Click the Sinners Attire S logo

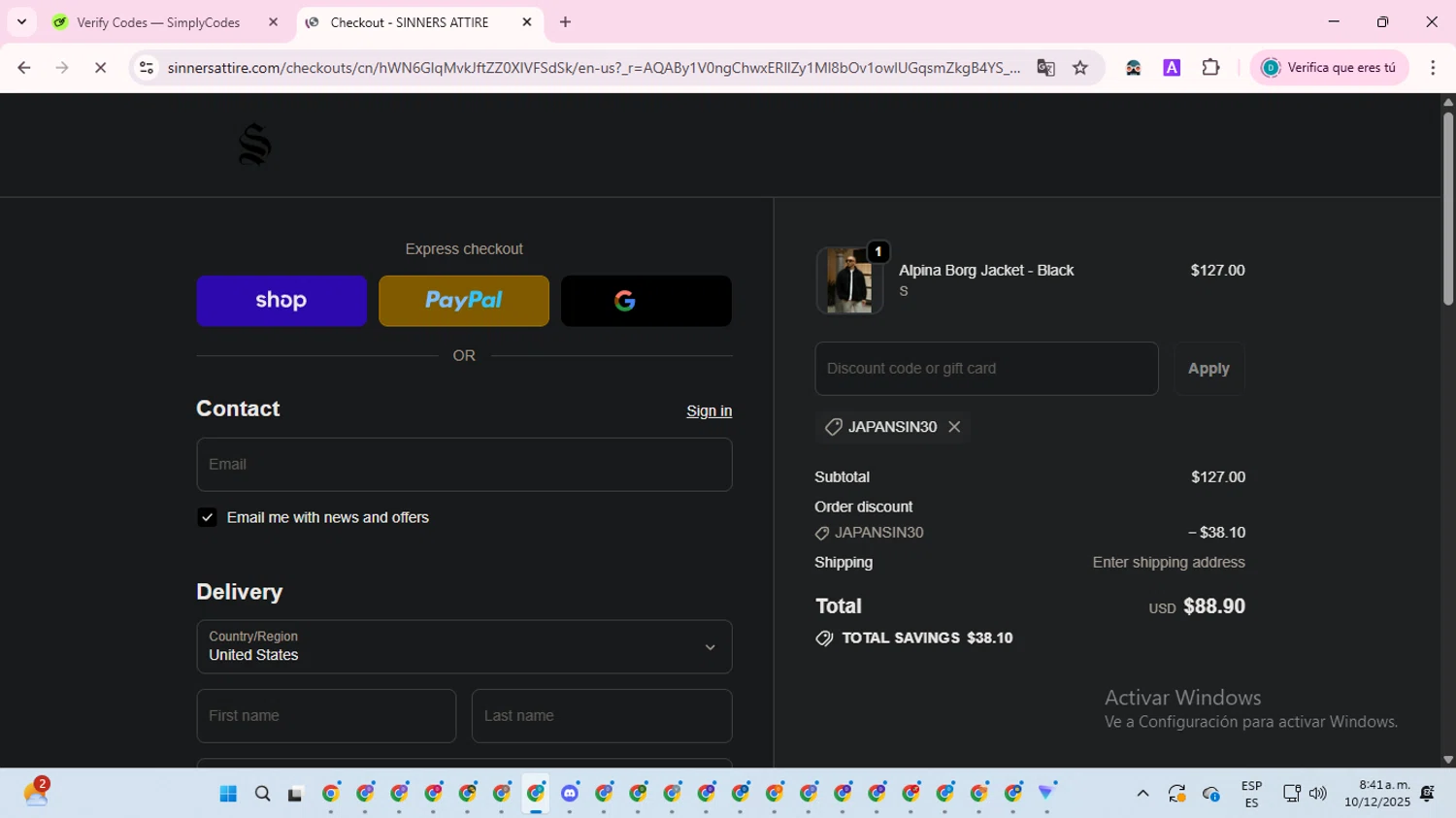pyautogui.click(x=254, y=145)
